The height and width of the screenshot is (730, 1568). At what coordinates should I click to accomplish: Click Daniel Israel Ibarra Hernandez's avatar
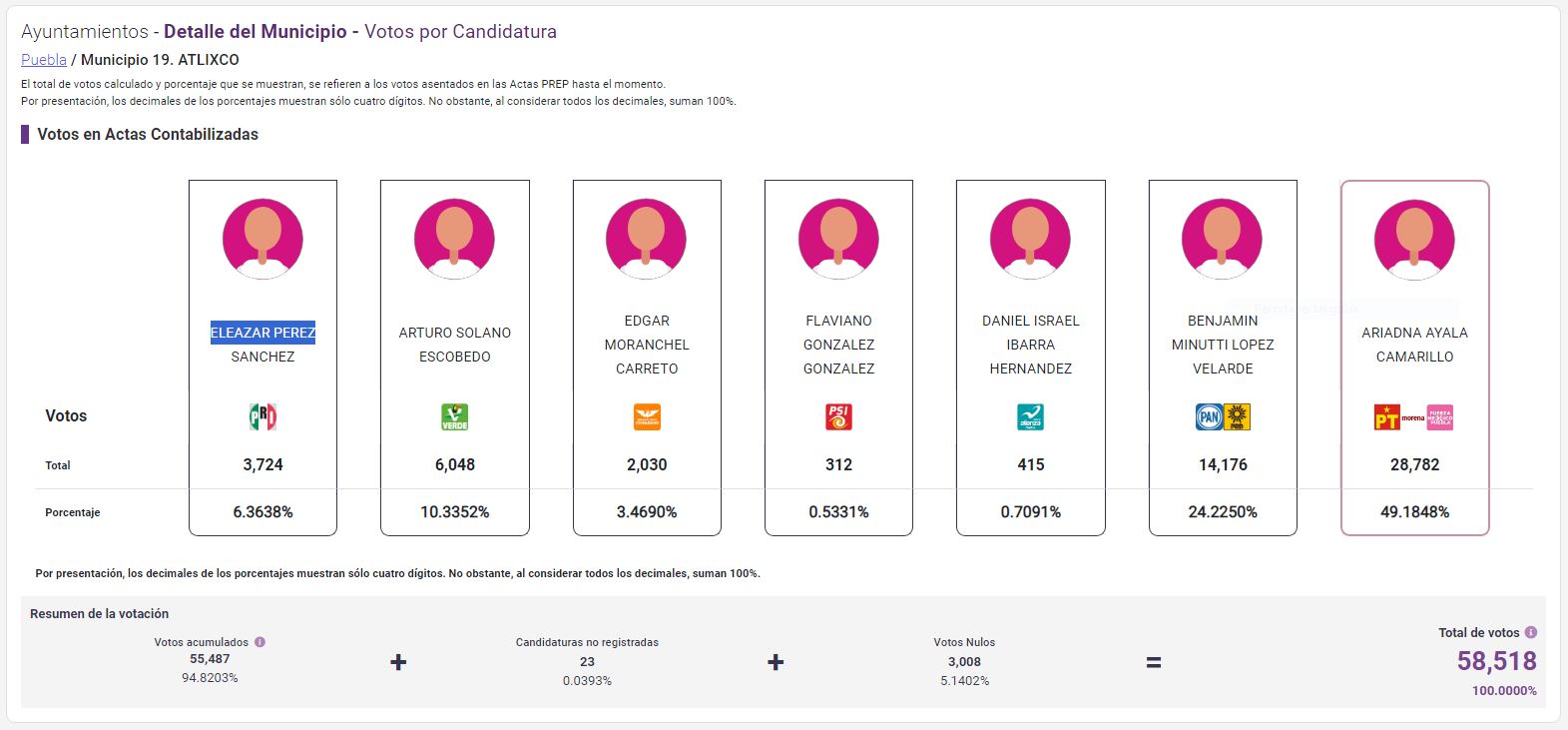pyautogui.click(x=1030, y=239)
